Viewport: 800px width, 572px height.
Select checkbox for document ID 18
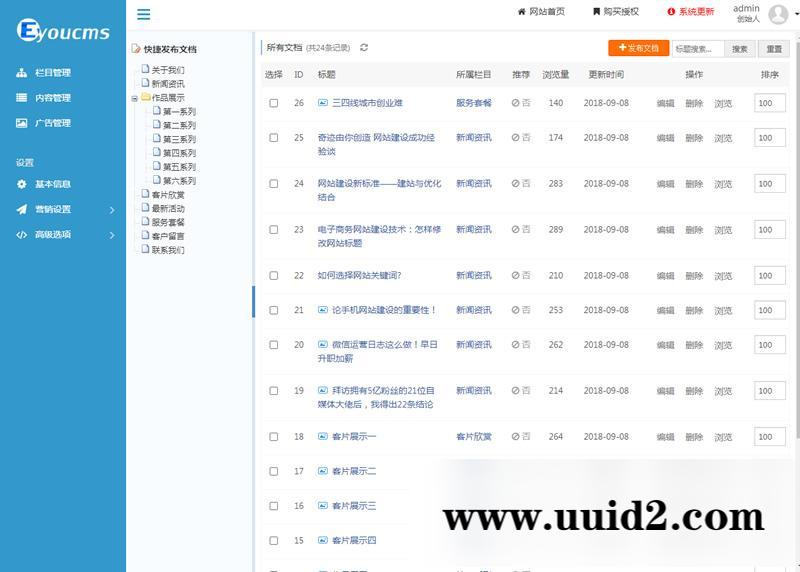click(274, 437)
